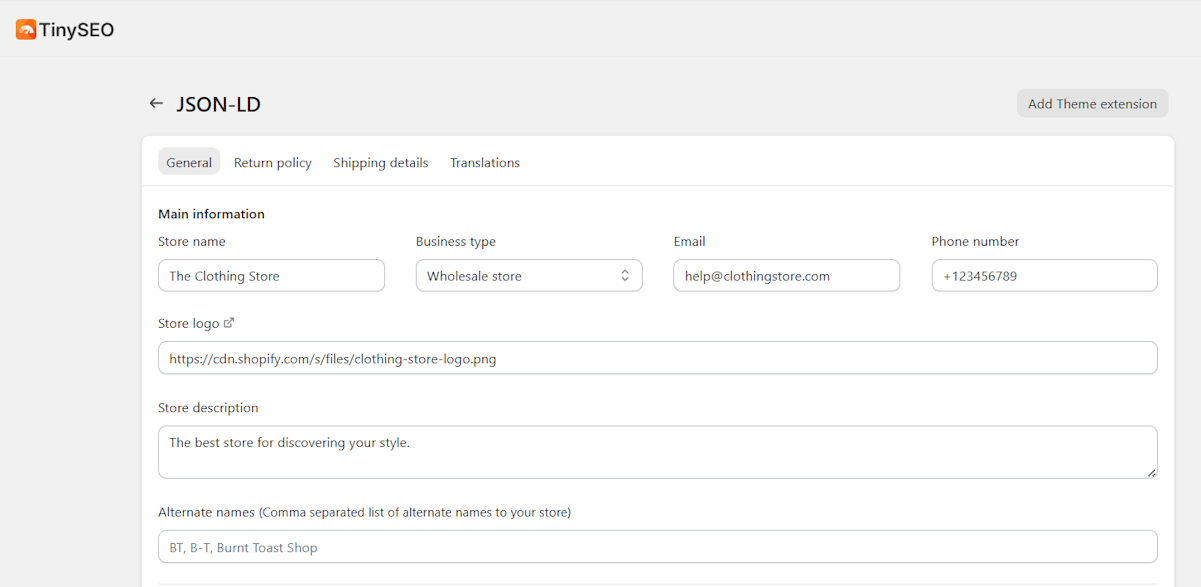The image size is (1201, 587).
Task: Select the Translations tab
Action: (484, 162)
